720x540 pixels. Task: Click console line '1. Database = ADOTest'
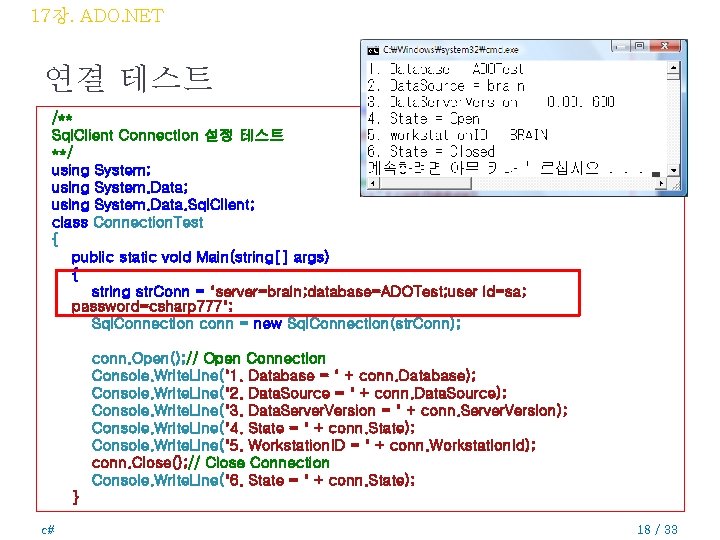[x=445, y=69]
